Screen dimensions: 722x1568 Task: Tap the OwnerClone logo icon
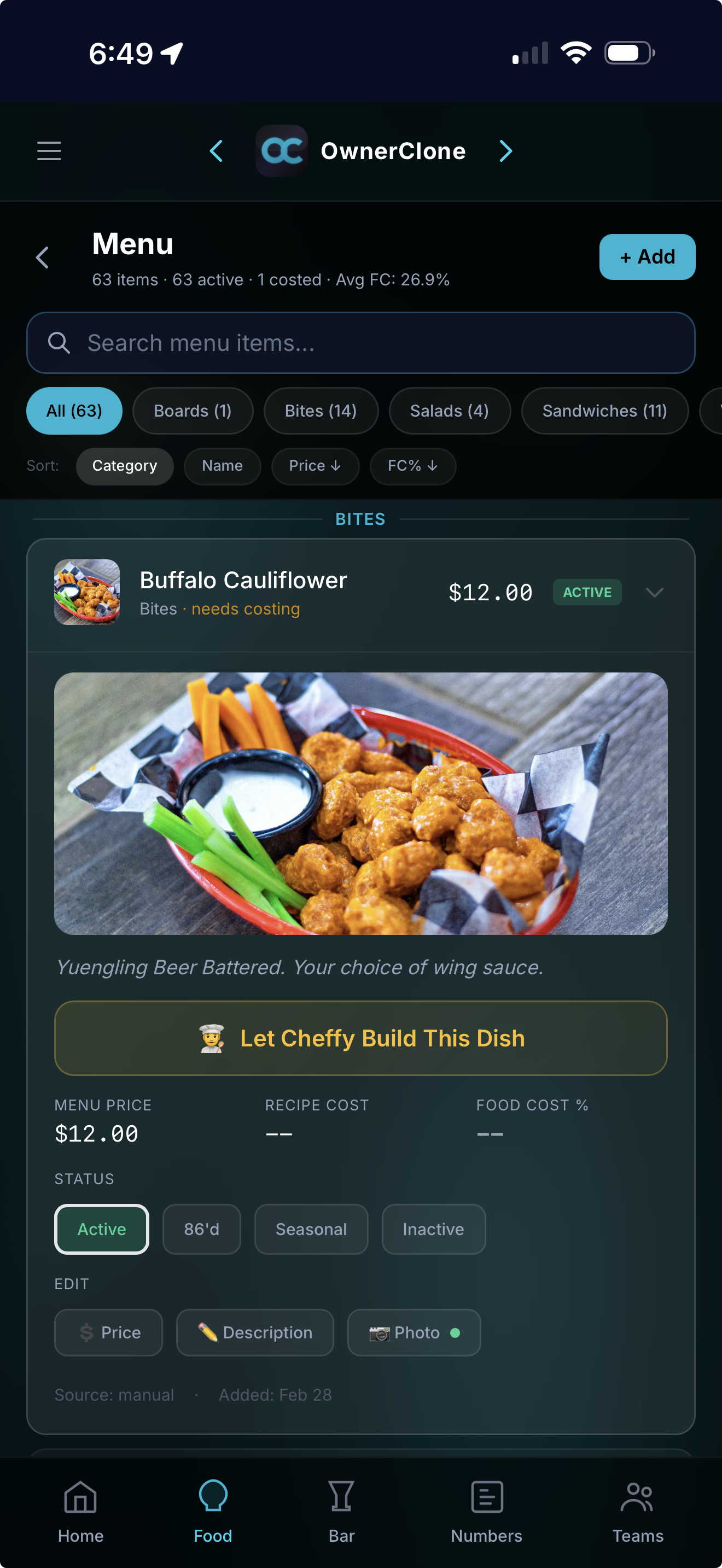[281, 151]
